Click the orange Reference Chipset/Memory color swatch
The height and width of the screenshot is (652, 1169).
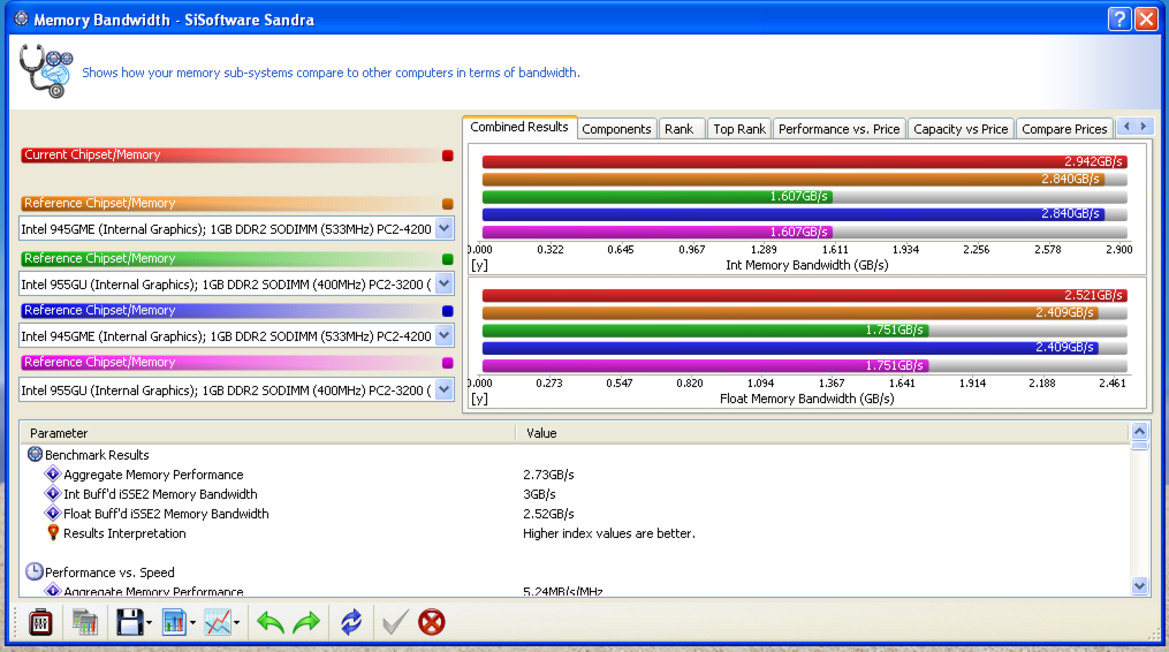point(447,203)
